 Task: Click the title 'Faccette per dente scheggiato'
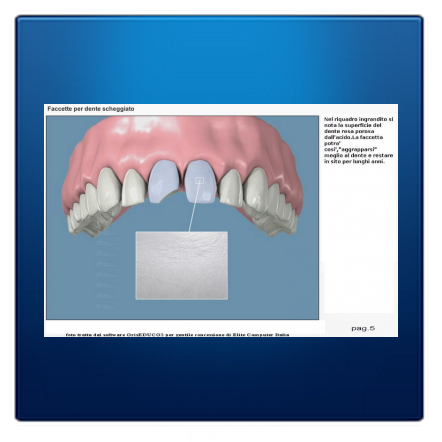91,109
